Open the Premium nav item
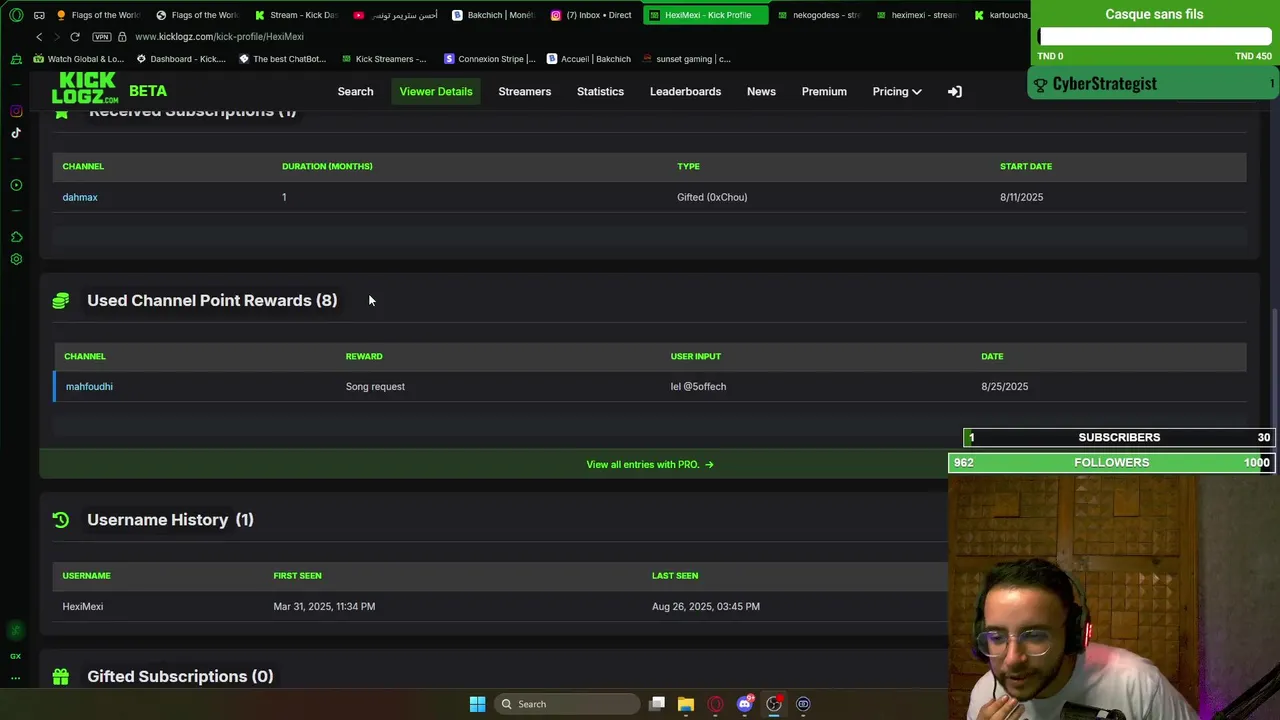 coord(824,91)
